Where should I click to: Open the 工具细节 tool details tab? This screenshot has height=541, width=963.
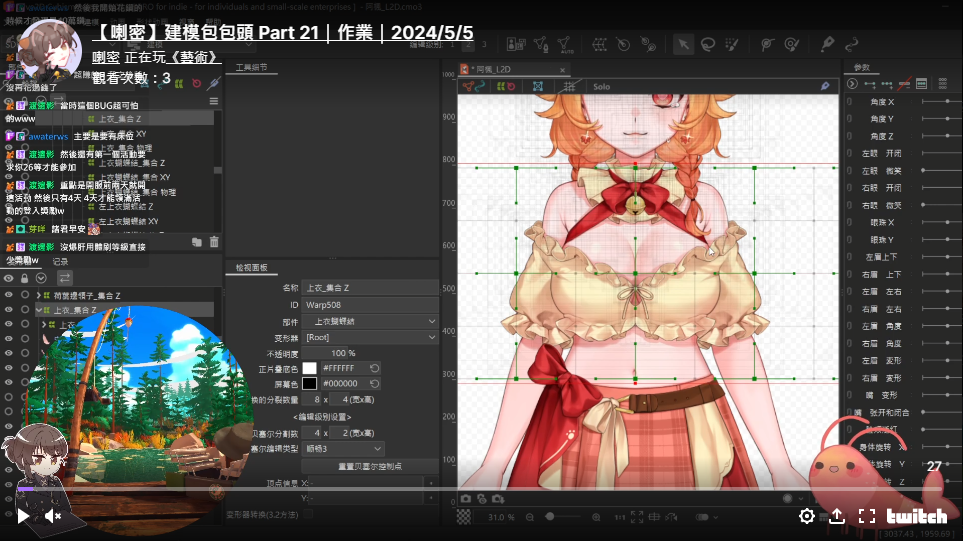252,68
